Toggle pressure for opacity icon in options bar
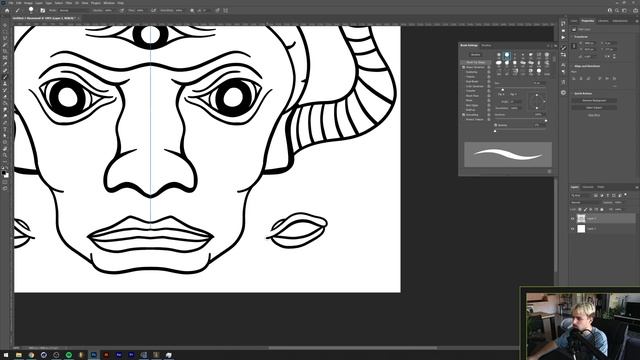The height and width of the screenshot is (360, 640). [122, 11]
